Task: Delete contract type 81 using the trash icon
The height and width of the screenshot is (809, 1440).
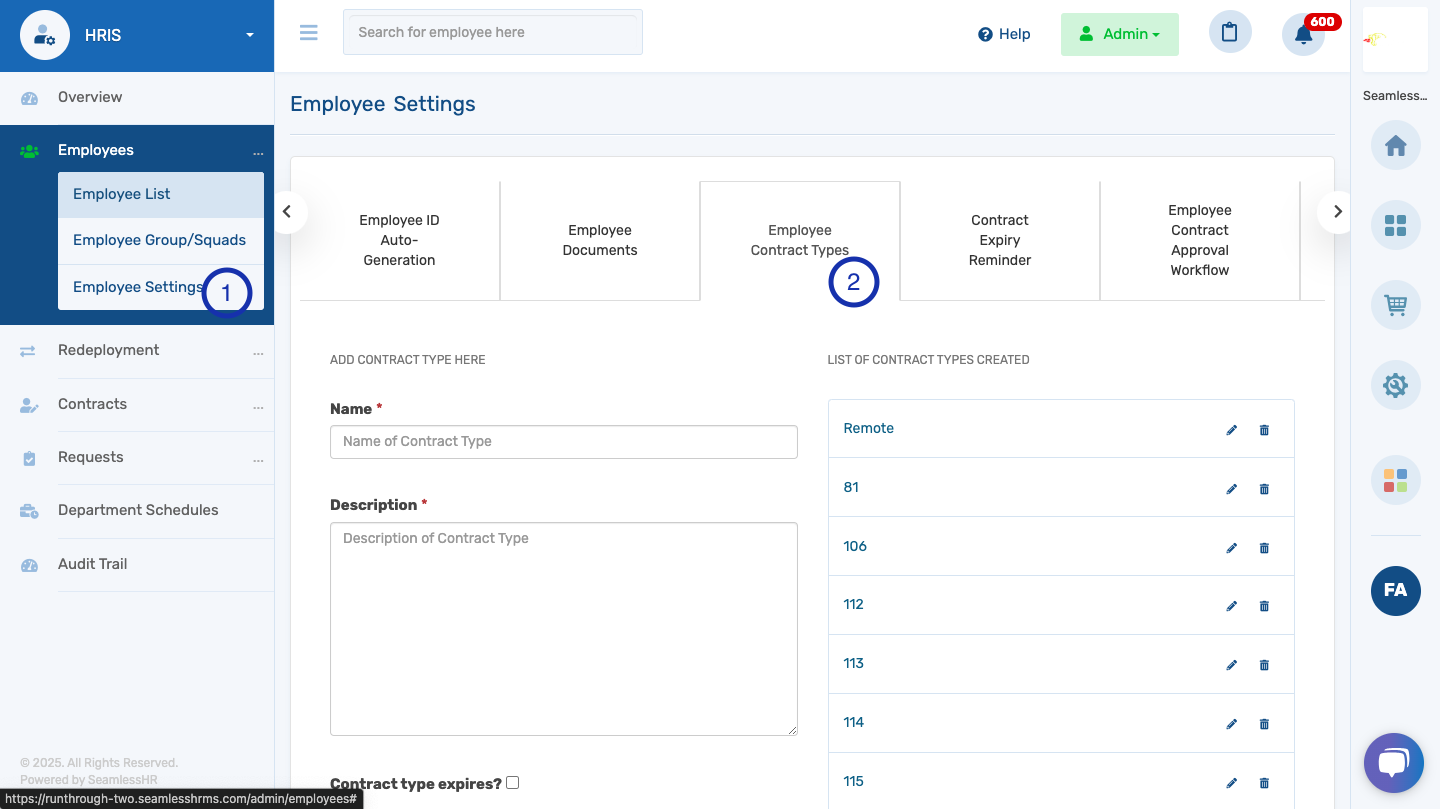Action: tap(1263, 488)
